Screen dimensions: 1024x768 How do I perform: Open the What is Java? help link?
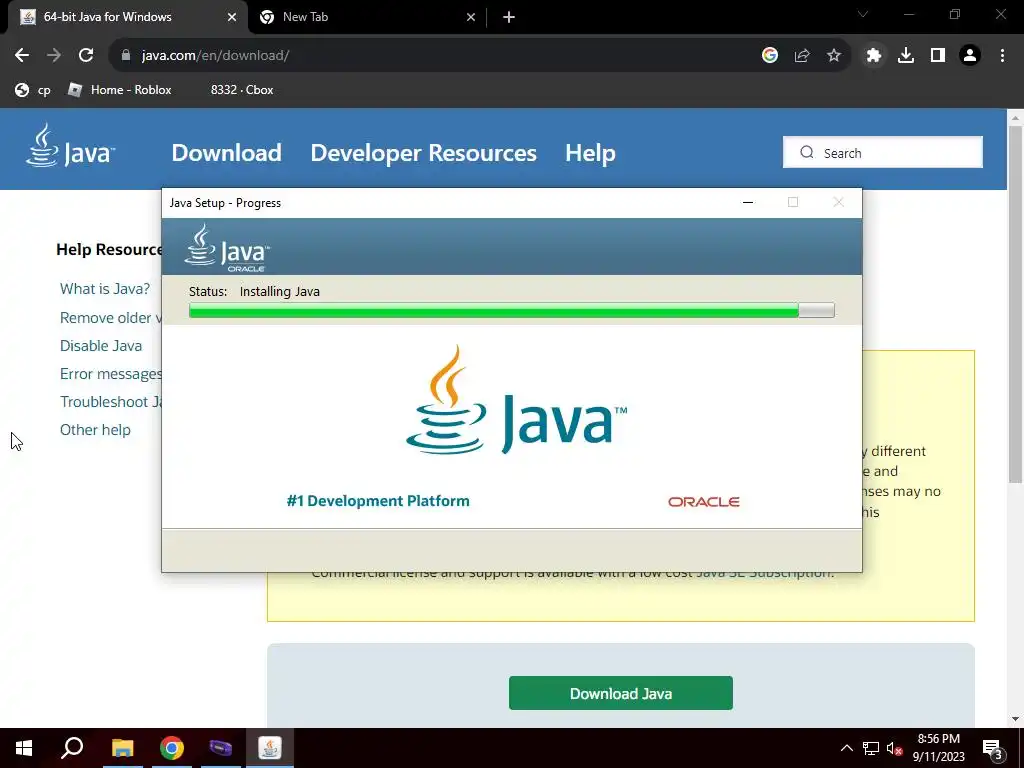click(x=105, y=289)
